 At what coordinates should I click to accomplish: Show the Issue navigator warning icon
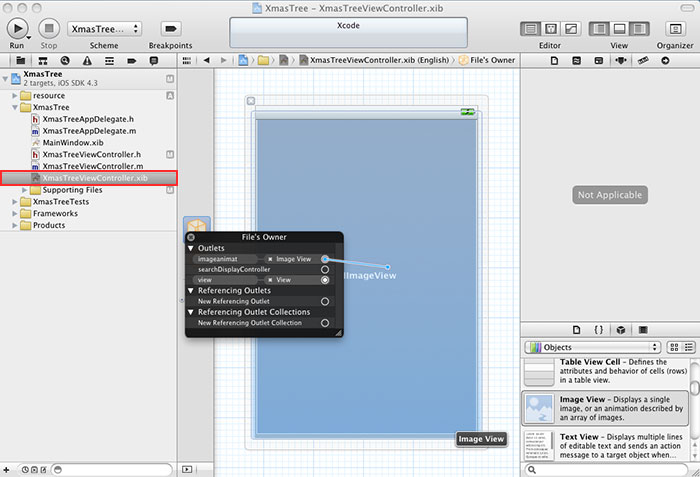coord(87,60)
